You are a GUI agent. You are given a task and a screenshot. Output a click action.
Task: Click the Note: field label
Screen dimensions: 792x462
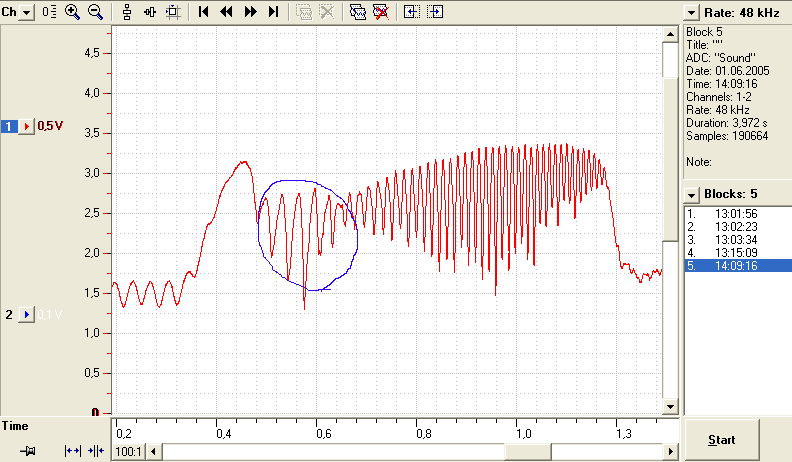coord(699,162)
